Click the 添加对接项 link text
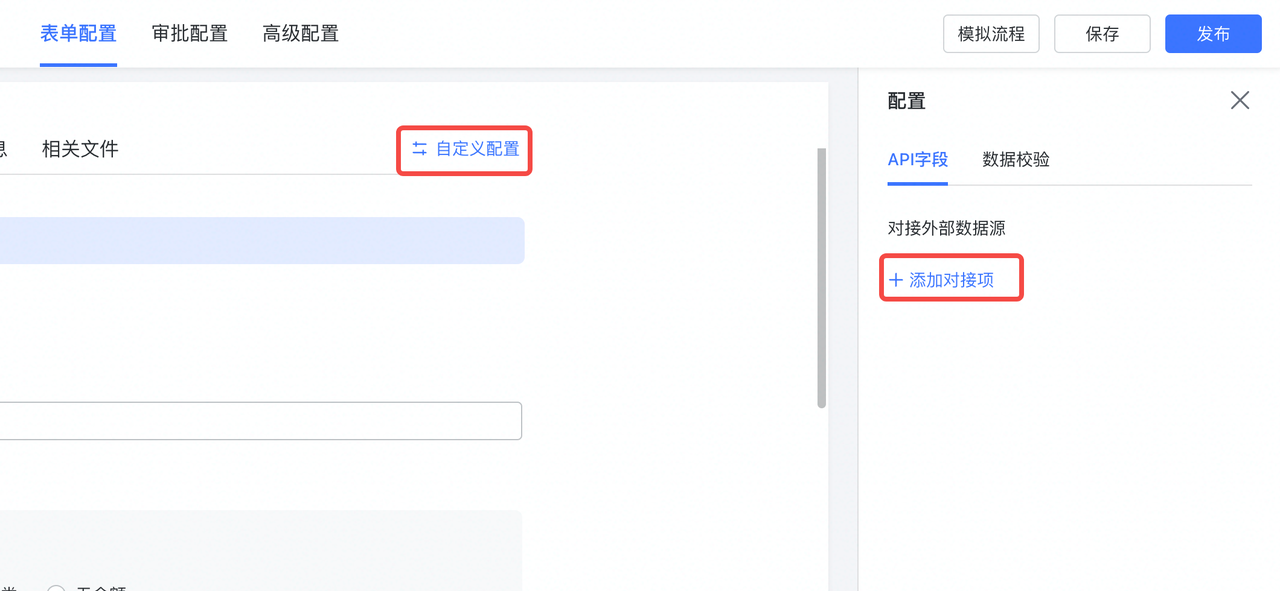The image size is (1280, 591). point(951,280)
